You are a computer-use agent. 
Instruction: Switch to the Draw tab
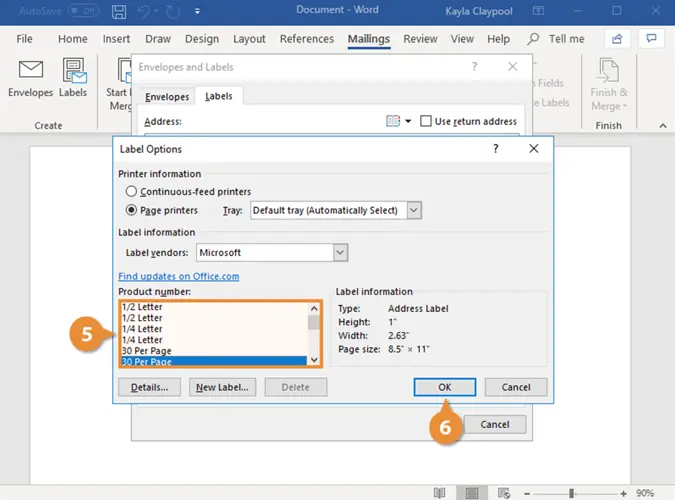[x=158, y=39]
